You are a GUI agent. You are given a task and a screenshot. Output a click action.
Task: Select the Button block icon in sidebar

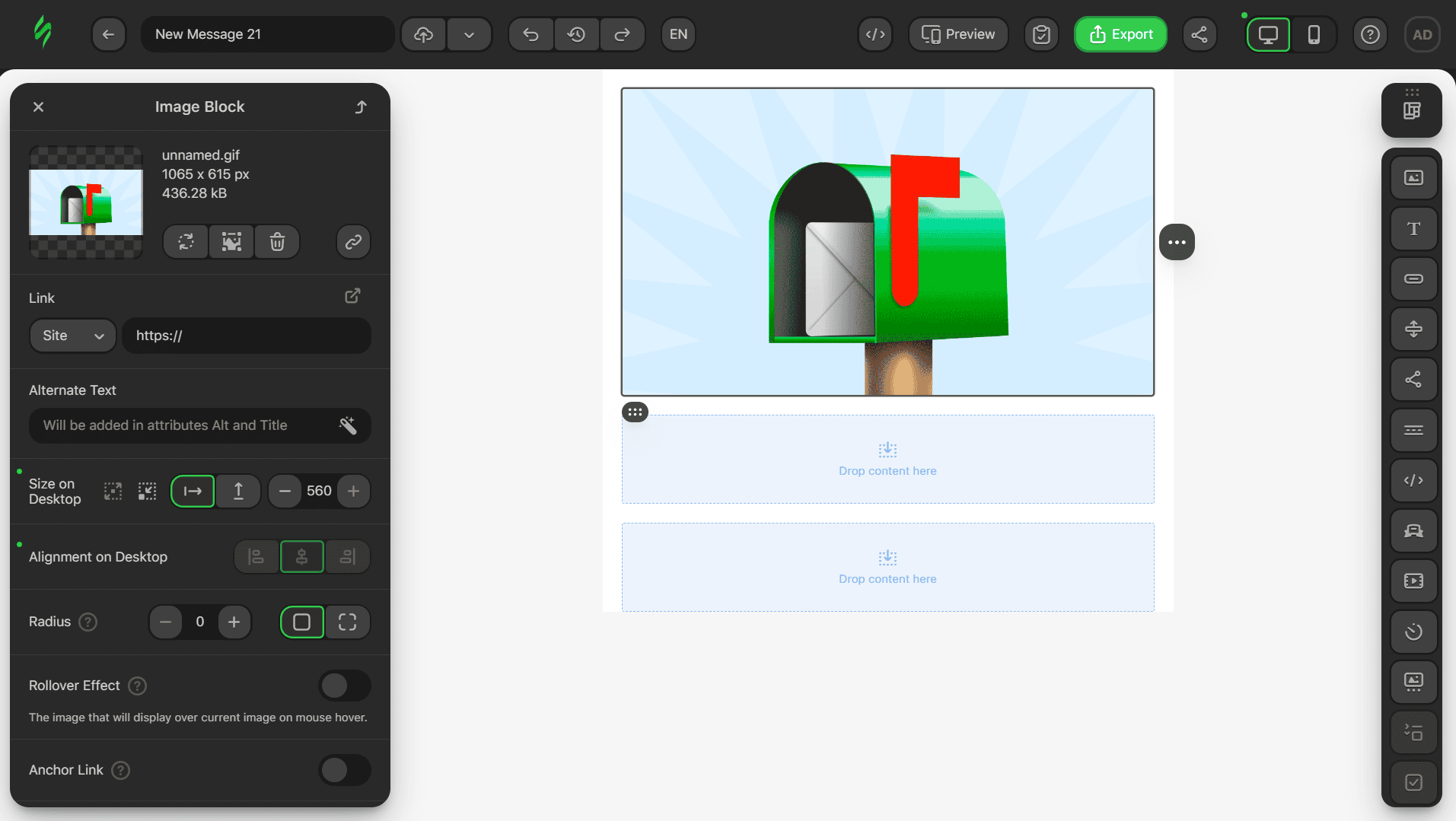click(1413, 278)
